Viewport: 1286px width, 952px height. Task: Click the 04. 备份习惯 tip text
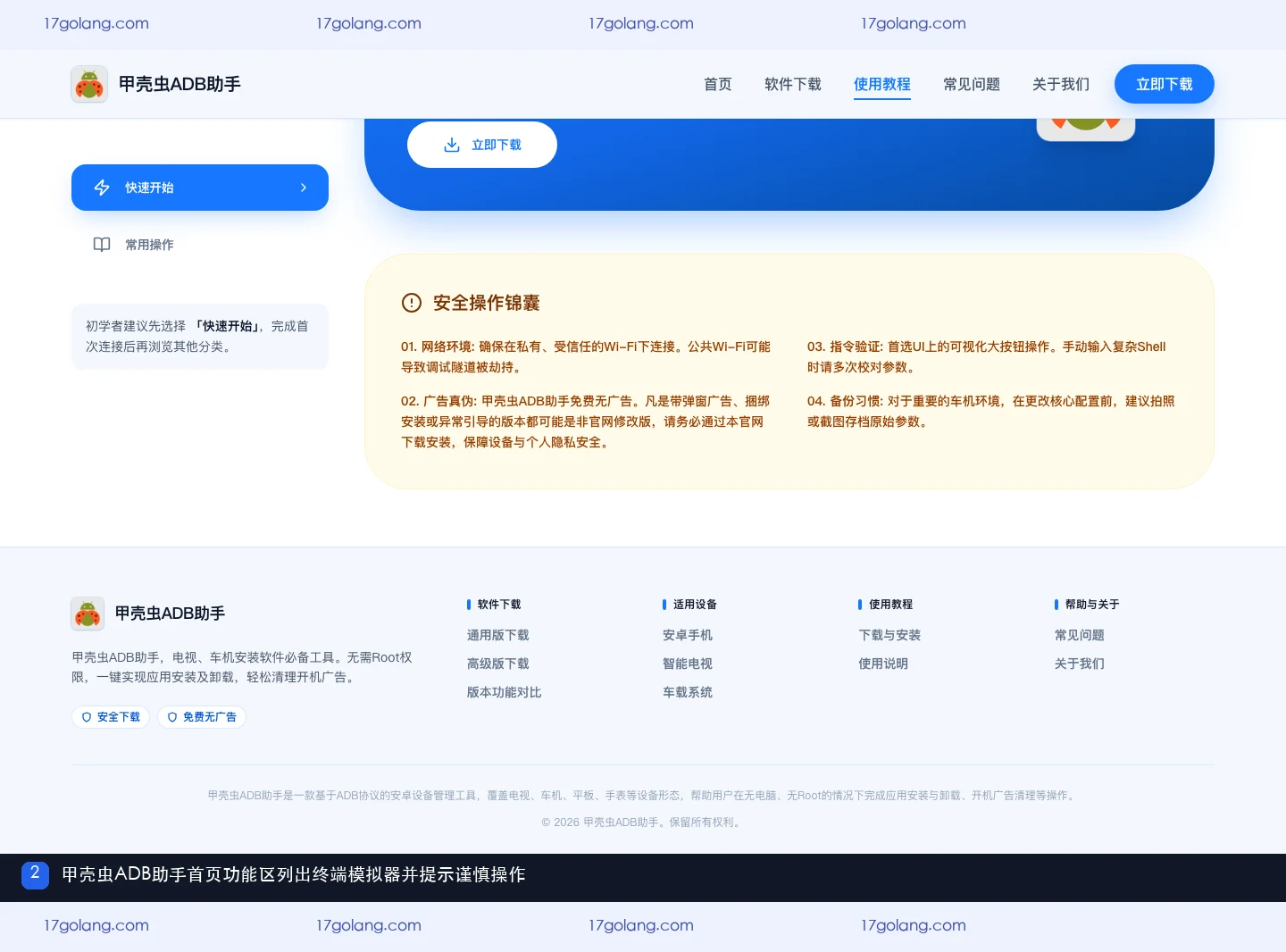coord(991,411)
